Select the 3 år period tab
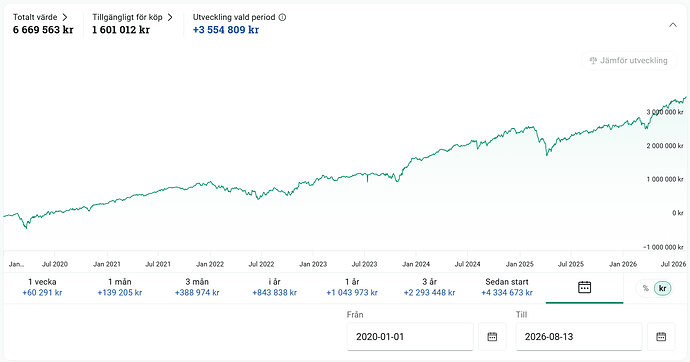The width and height of the screenshot is (690, 362). coord(429,288)
